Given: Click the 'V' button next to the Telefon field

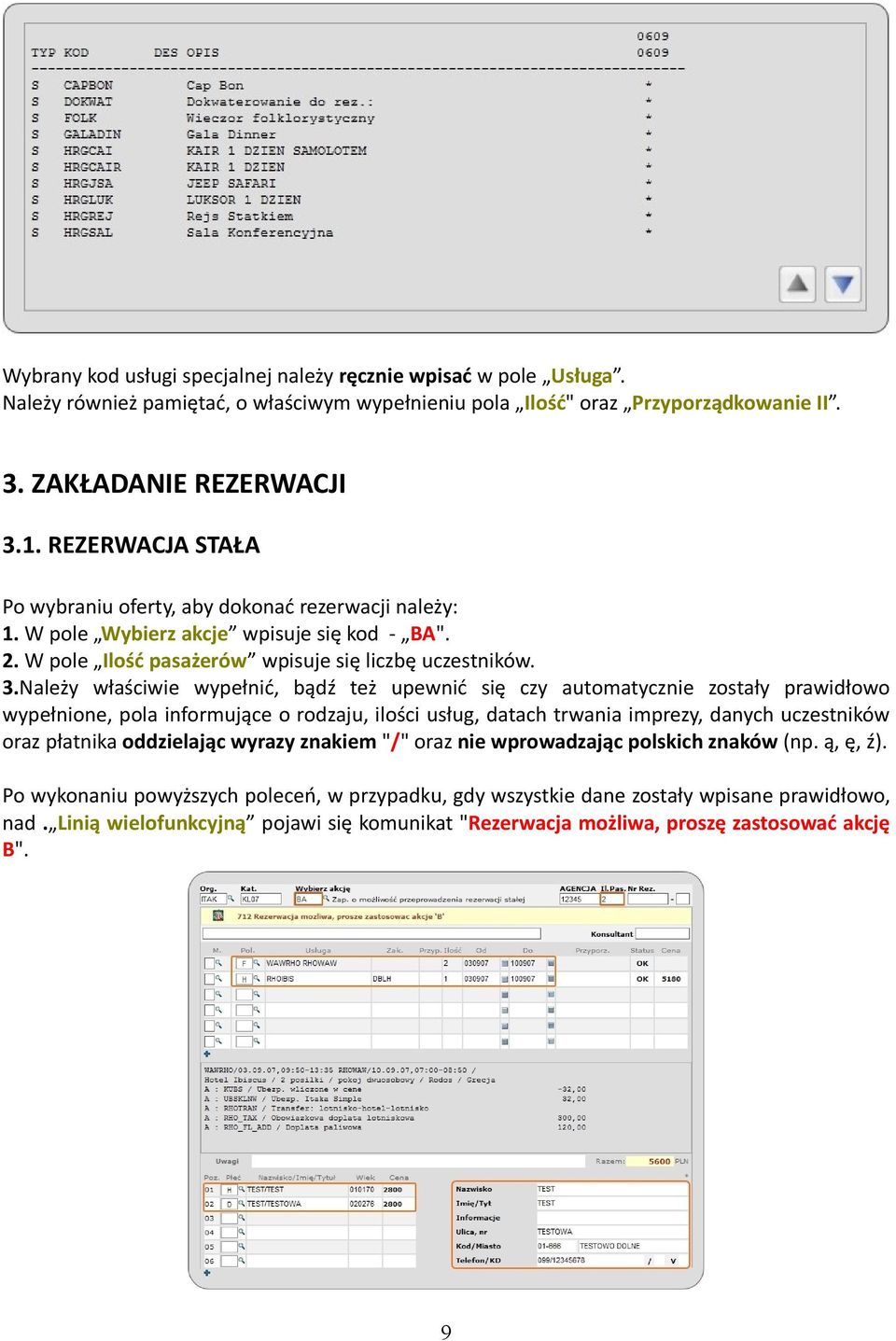Looking at the screenshot, I should [x=673, y=1261].
